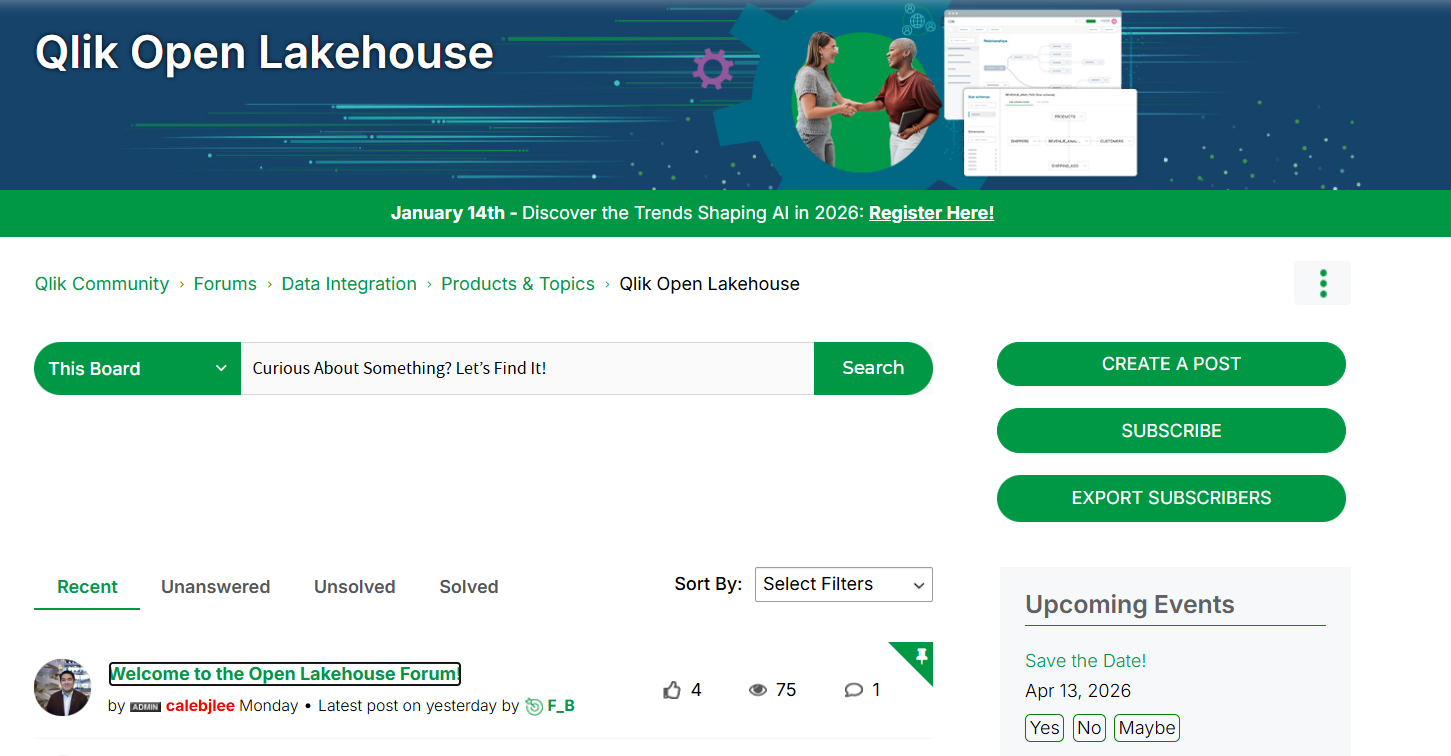The image size is (1451, 756).
Task: Open calebjlee's profile link
Action: (200, 706)
